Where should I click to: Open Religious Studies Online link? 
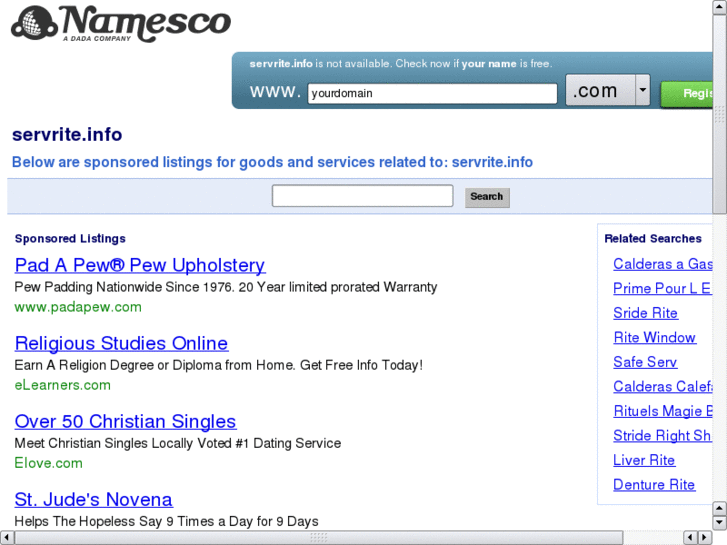[x=121, y=344]
